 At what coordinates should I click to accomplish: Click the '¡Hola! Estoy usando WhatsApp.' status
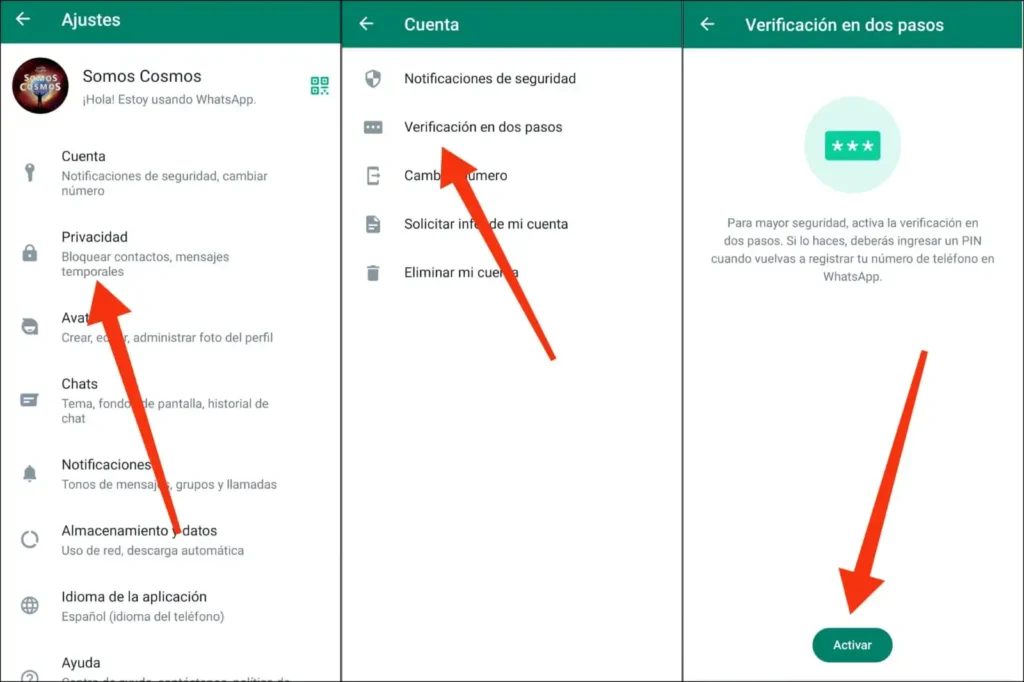[x=169, y=99]
